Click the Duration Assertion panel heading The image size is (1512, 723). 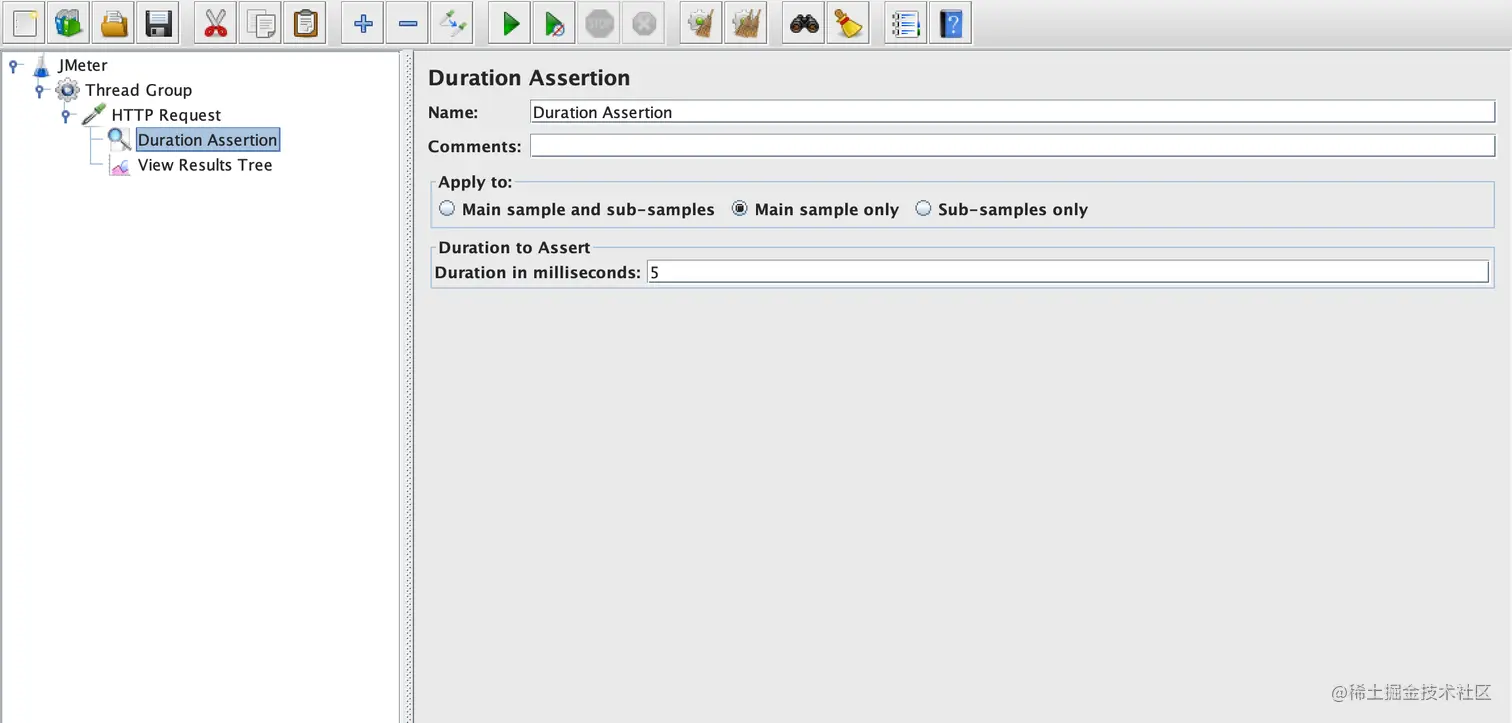pos(529,78)
